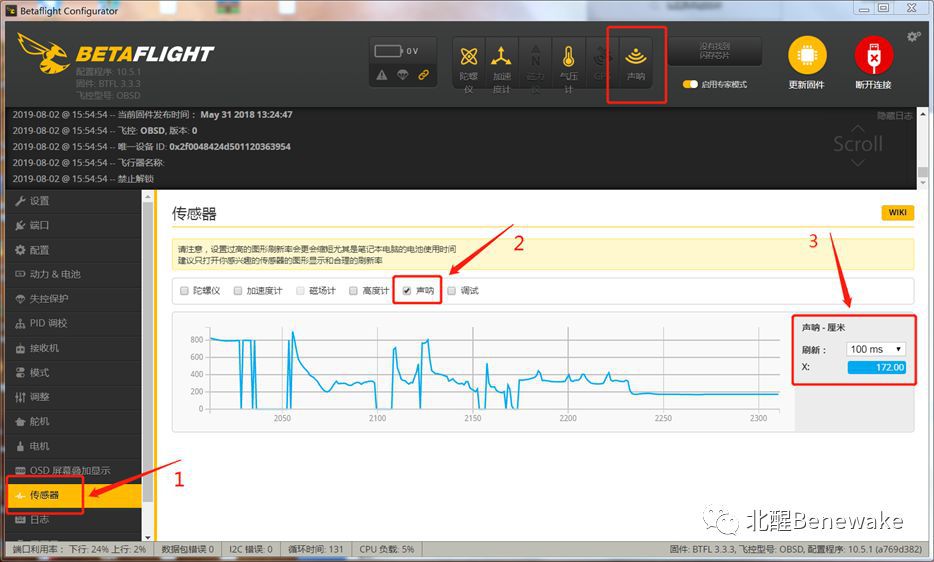Click the 断开连接 disconnect label
This screenshot has height=562, width=934.
coord(873,85)
